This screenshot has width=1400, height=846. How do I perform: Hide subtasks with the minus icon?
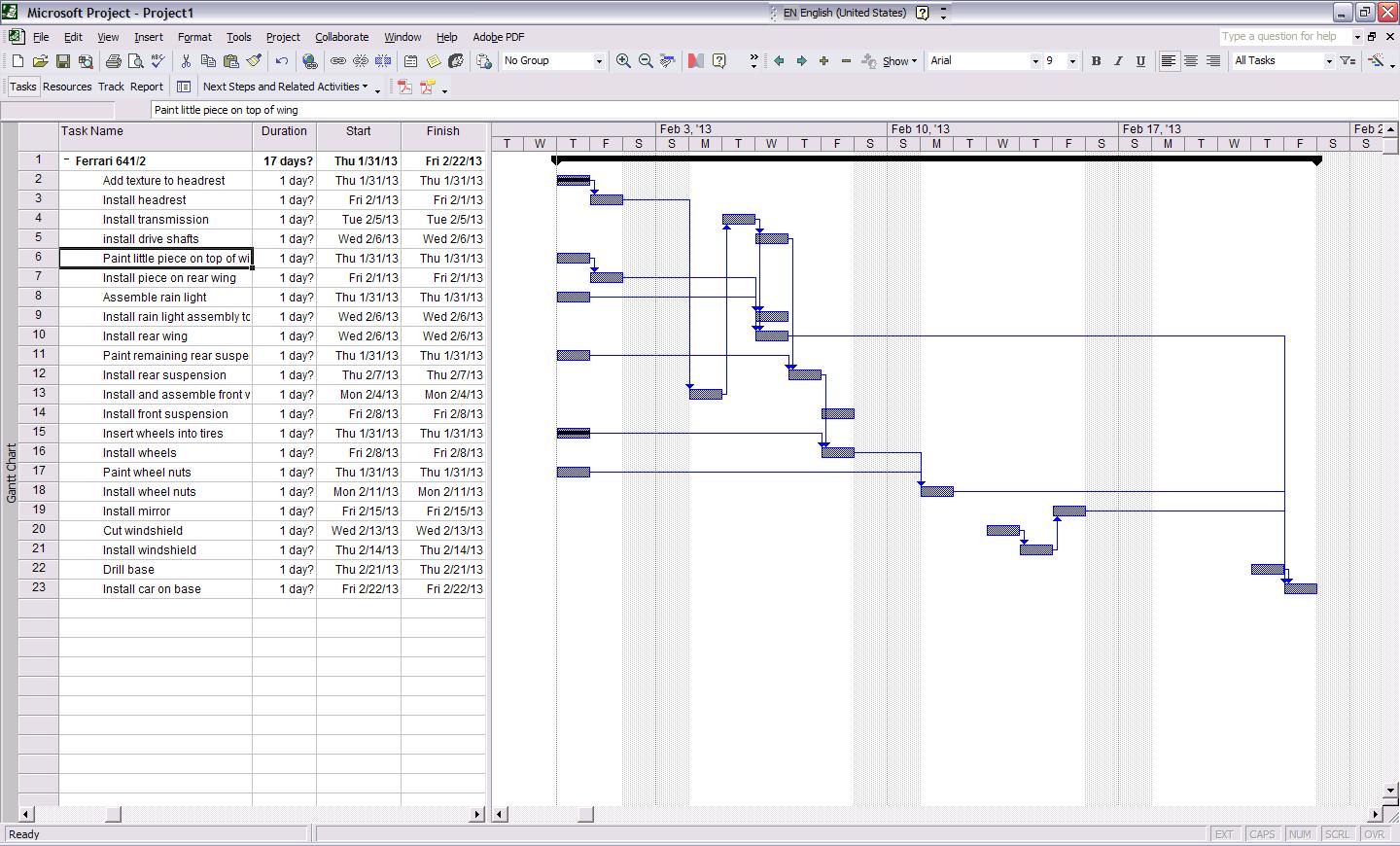coord(846,61)
